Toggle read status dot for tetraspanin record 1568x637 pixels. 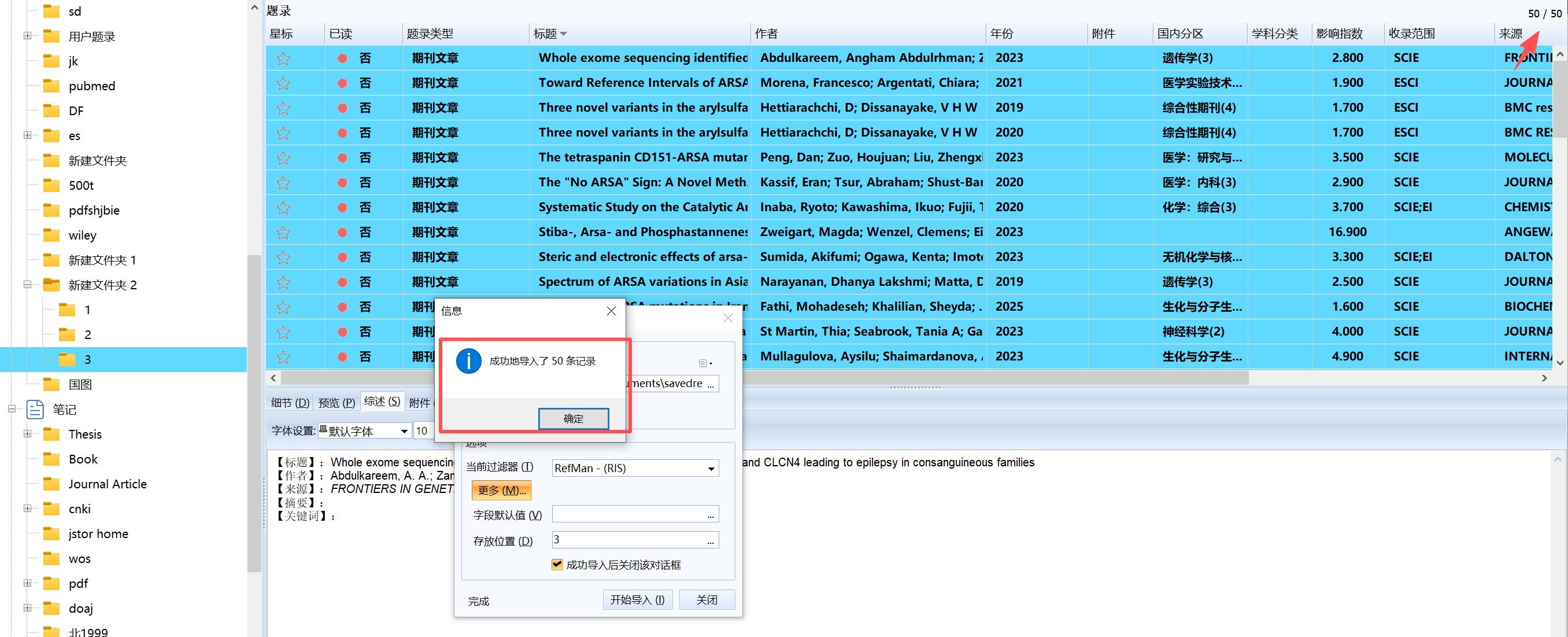pyautogui.click(x=343, y=158)
